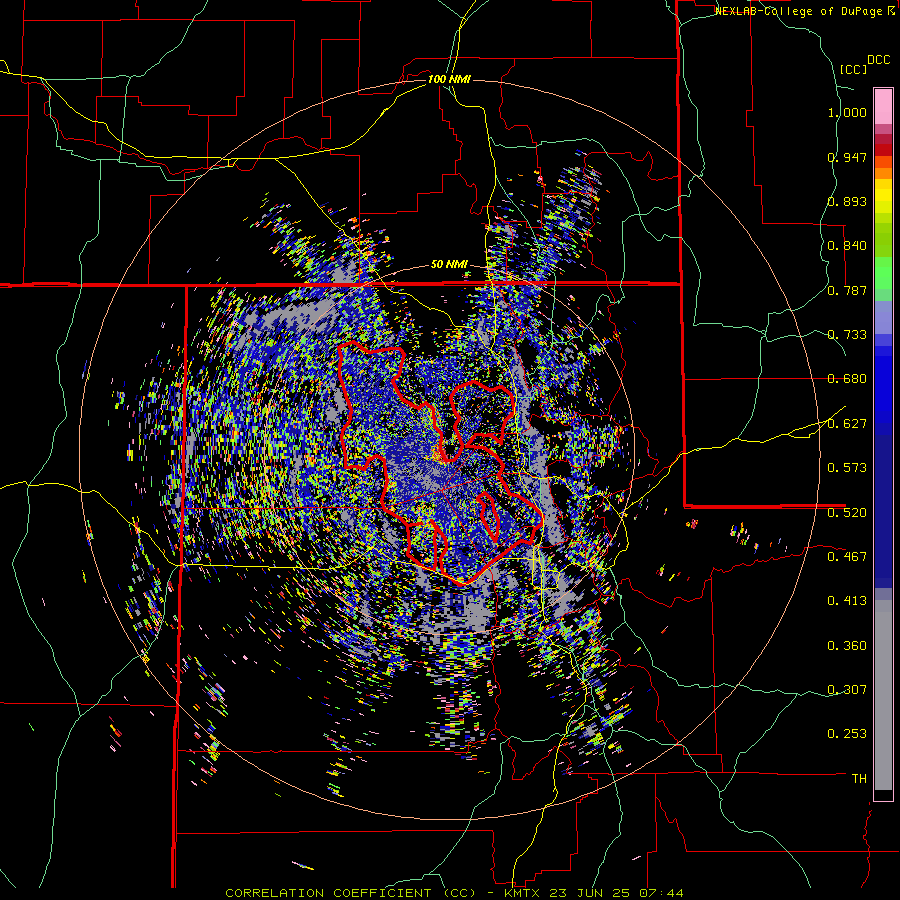Click the 07:44 timestamp in caption
This screenshot has height=900, width=900.
click(x=660, y=893)
